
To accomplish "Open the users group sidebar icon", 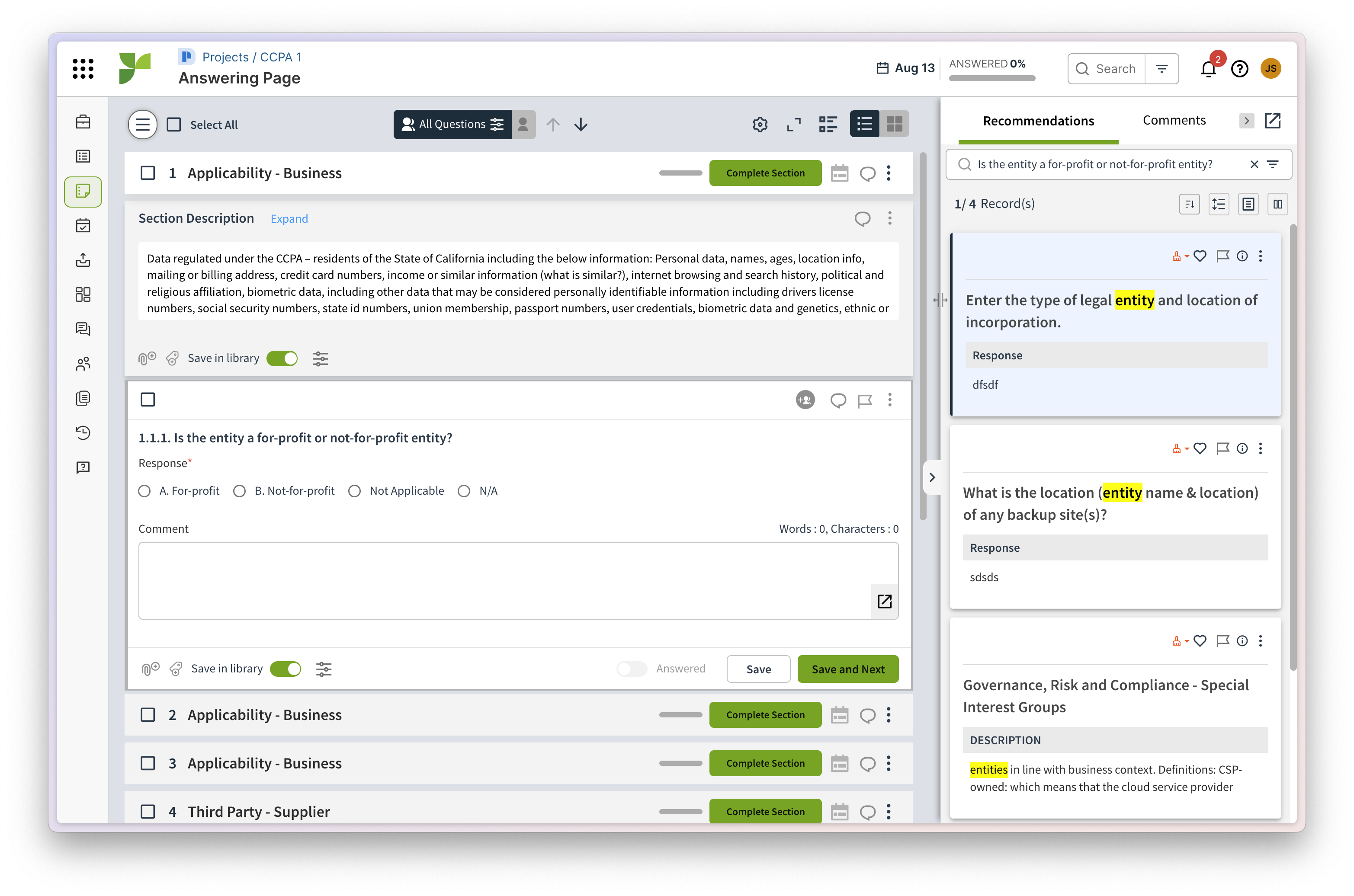I will pyautogui.click(x=83, y=364).
